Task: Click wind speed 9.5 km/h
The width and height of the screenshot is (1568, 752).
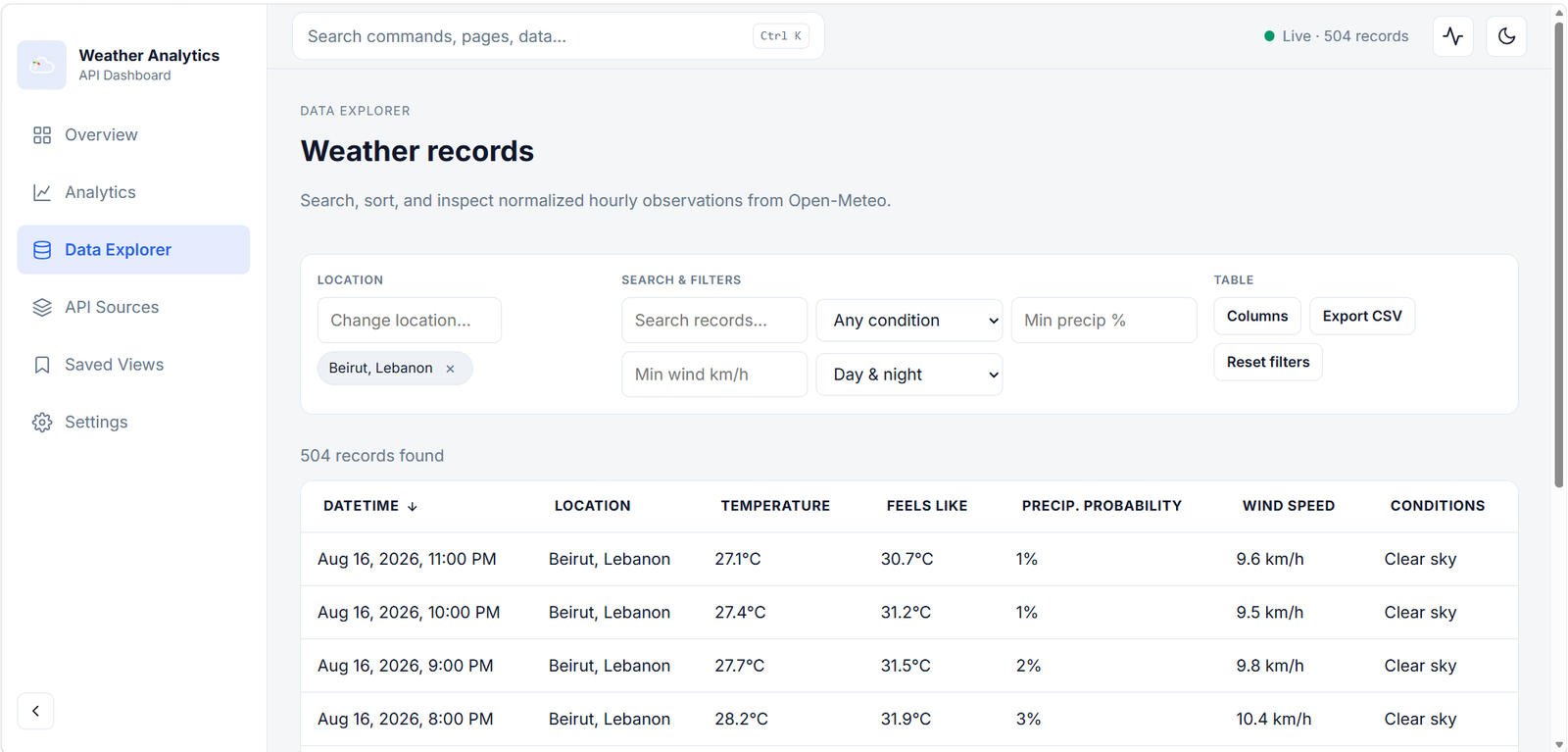Action: [1270, 613]
